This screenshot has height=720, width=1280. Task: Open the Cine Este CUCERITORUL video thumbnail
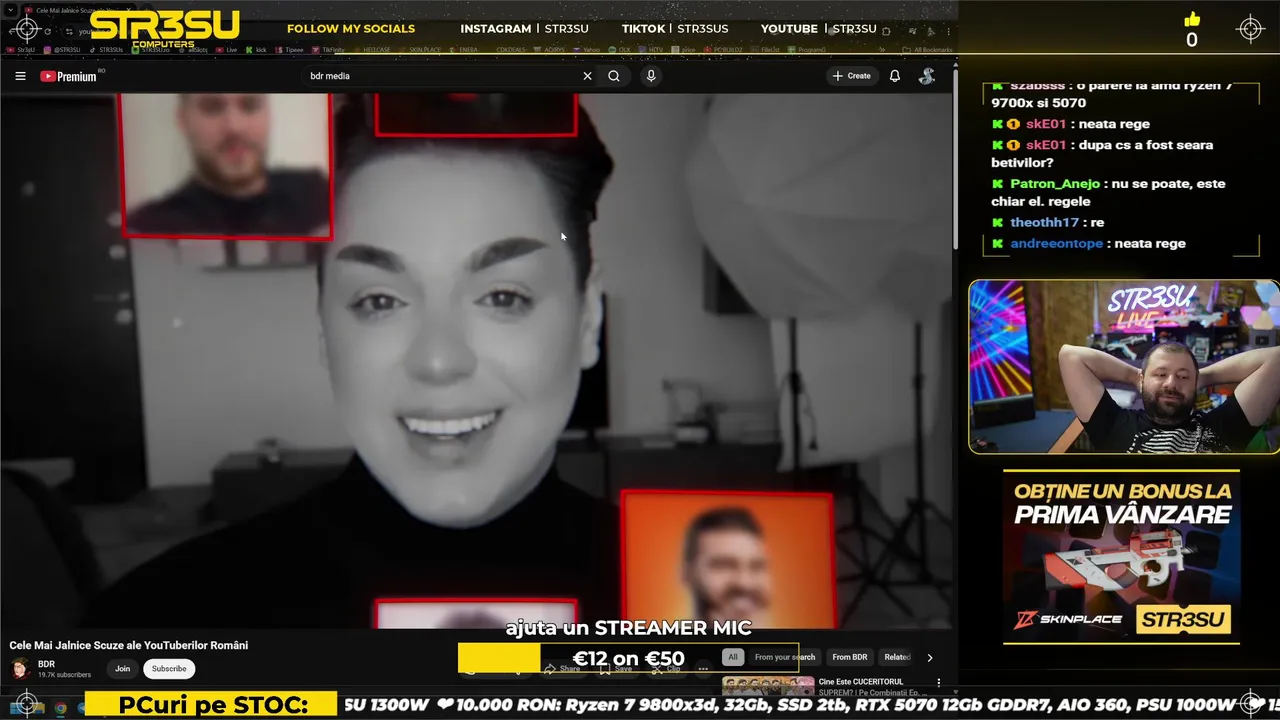768,686
